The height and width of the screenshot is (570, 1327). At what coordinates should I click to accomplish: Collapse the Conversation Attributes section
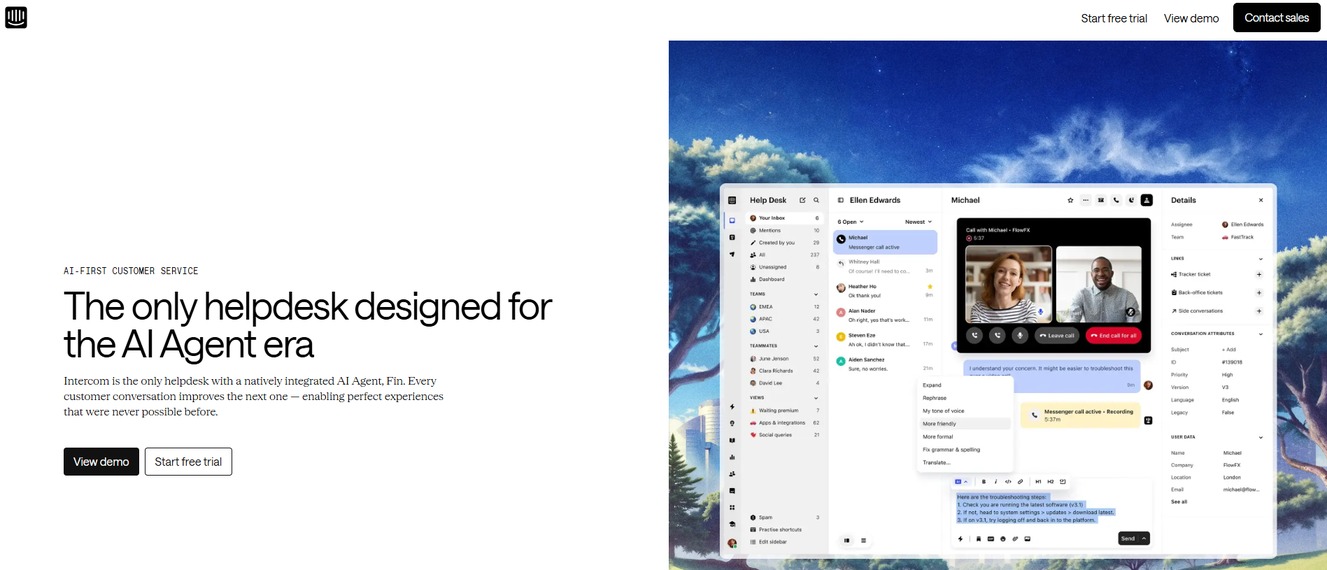[x=1259, y=334]
